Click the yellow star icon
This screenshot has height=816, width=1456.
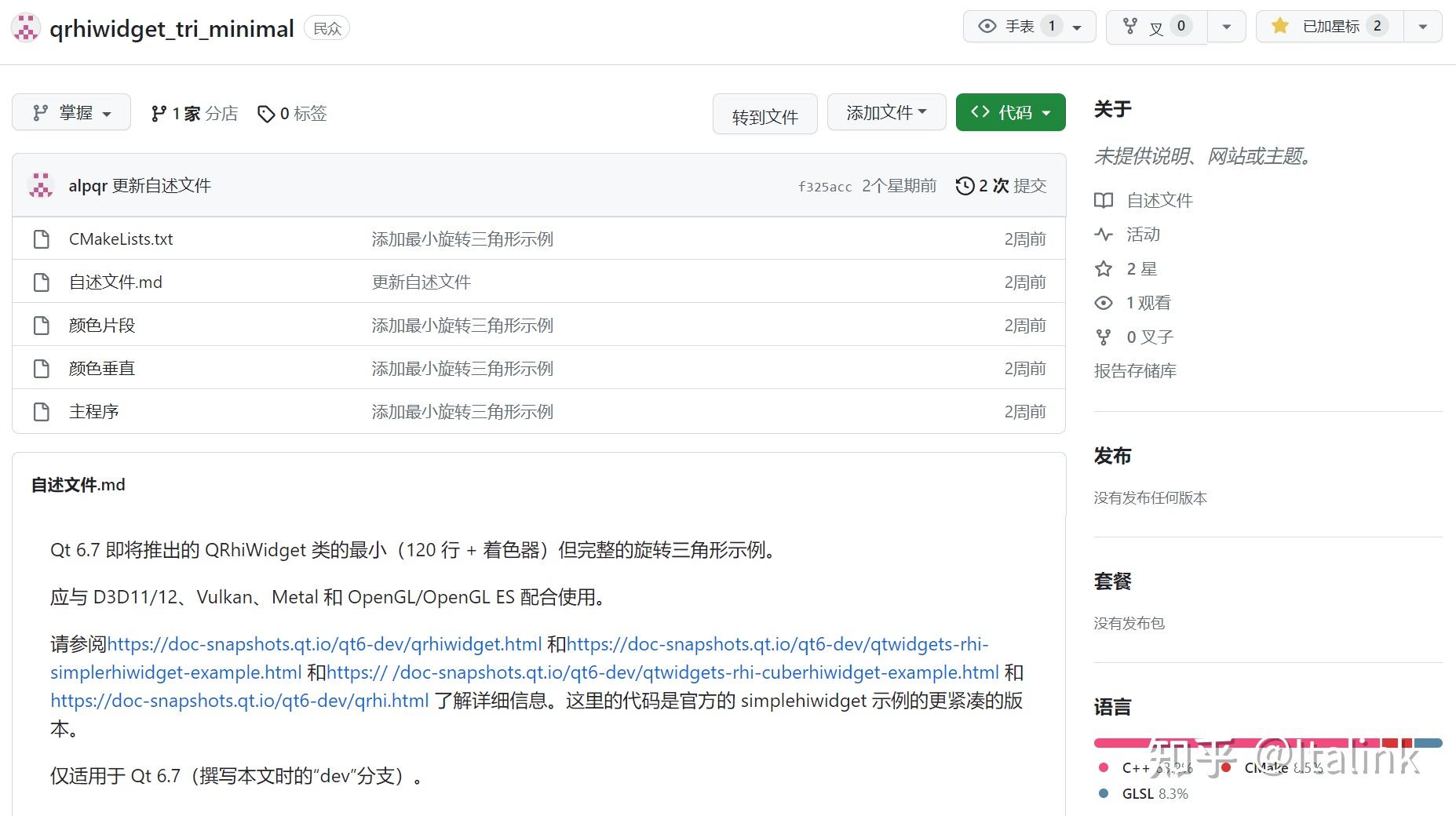point(1280,27)
